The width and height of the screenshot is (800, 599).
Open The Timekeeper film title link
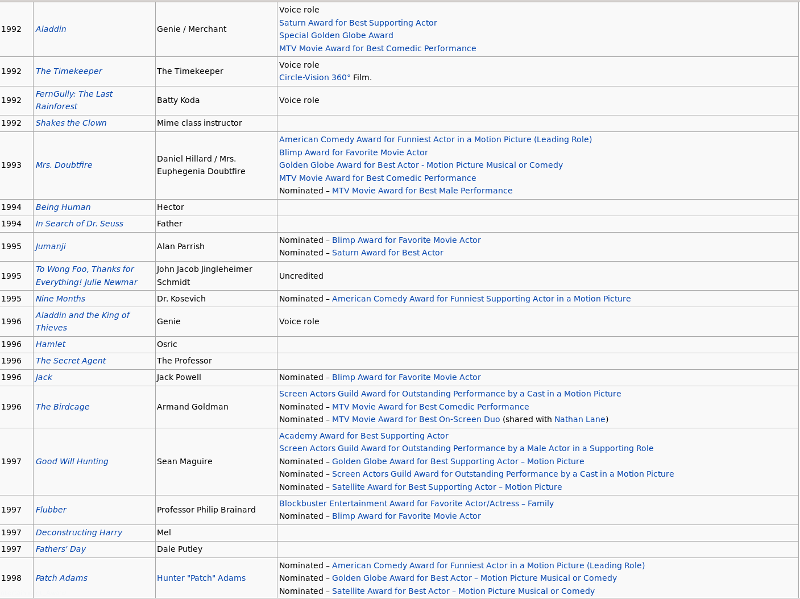[68, 71]
